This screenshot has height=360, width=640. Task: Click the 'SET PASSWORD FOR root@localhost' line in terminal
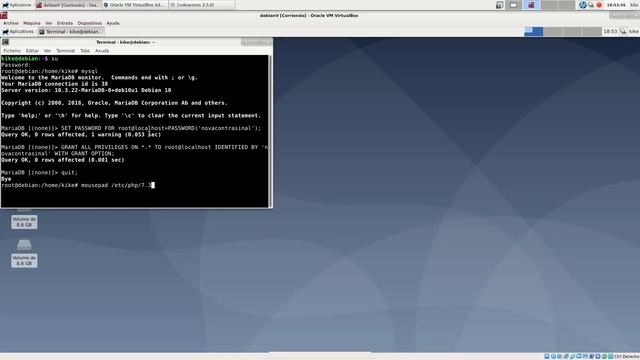[131, 128]
